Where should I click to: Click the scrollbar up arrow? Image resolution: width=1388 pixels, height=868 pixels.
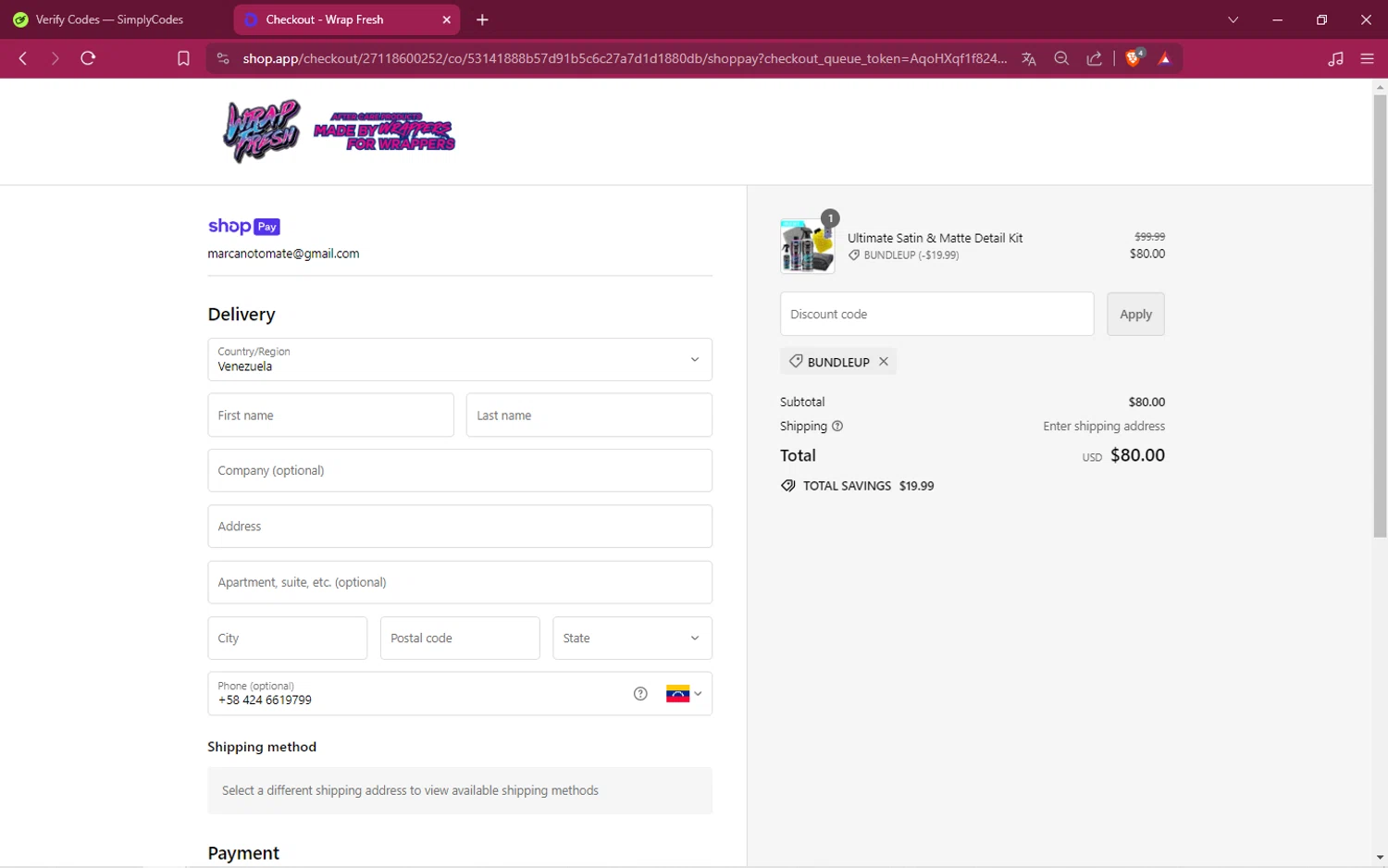(1380, 87)
